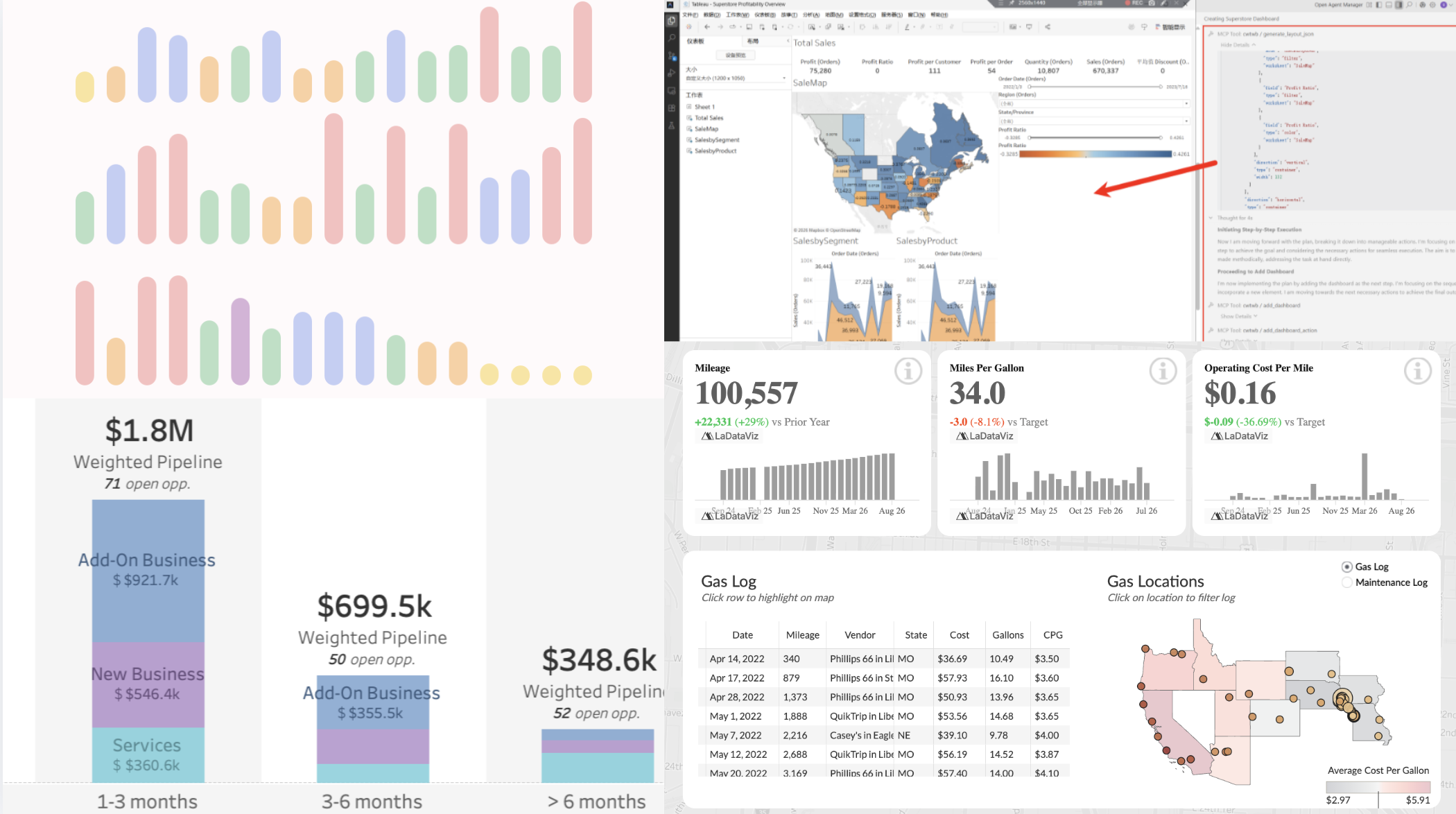The height and width of the screenshot is (814, 1456).
Task: Collapse the Hide Details expander
Action: click(1238, 45)
